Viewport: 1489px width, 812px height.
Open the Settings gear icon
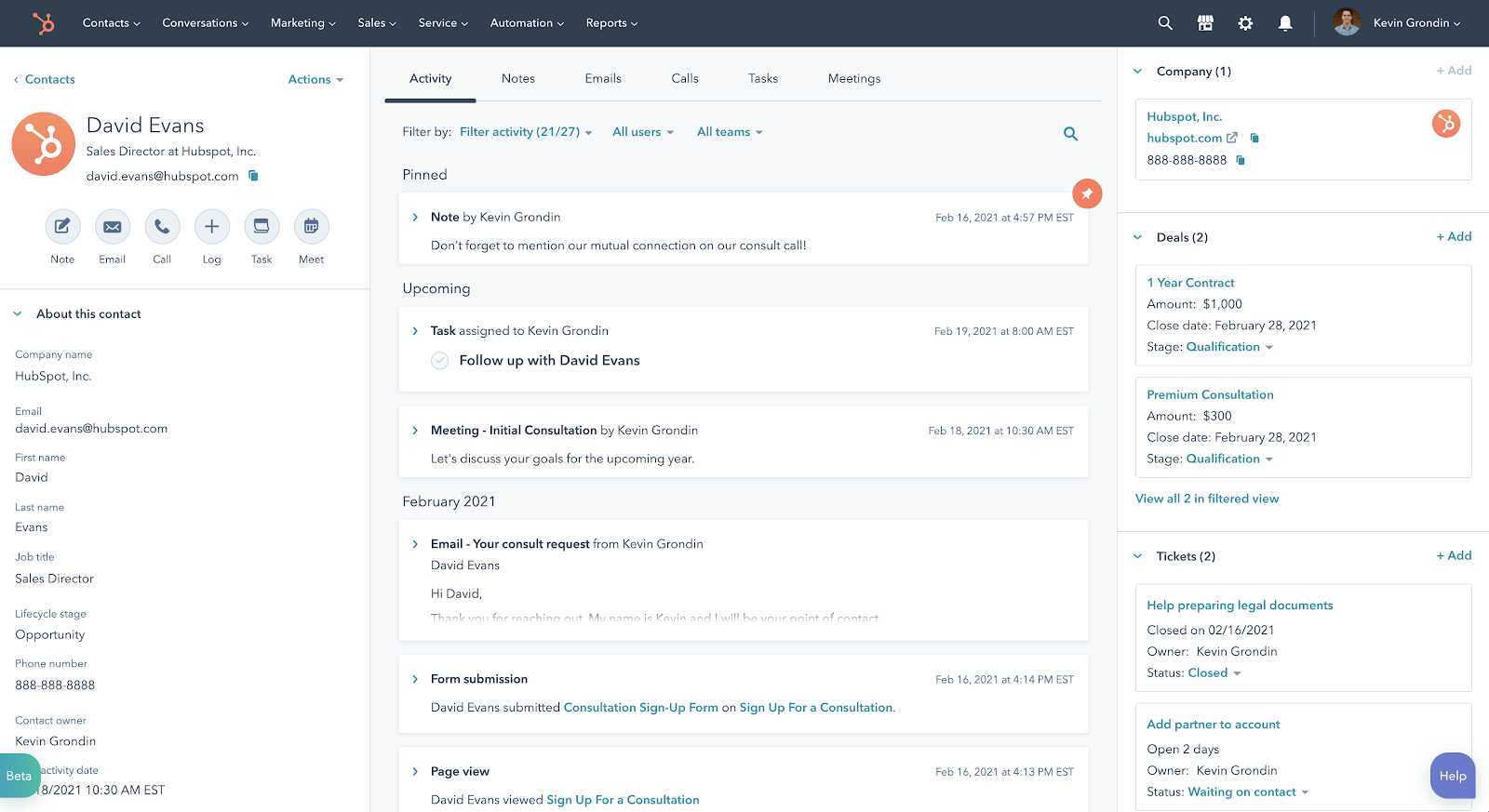(x=1245, y=23)
